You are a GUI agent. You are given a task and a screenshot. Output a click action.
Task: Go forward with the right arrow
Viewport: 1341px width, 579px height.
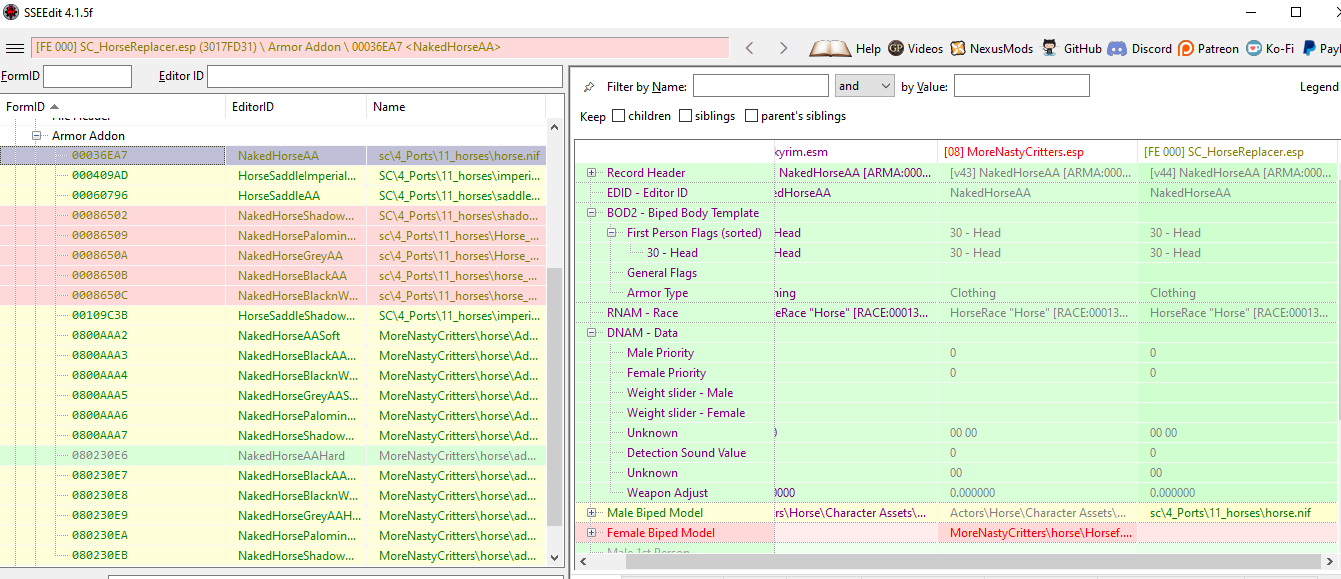(x=783, y=48)
